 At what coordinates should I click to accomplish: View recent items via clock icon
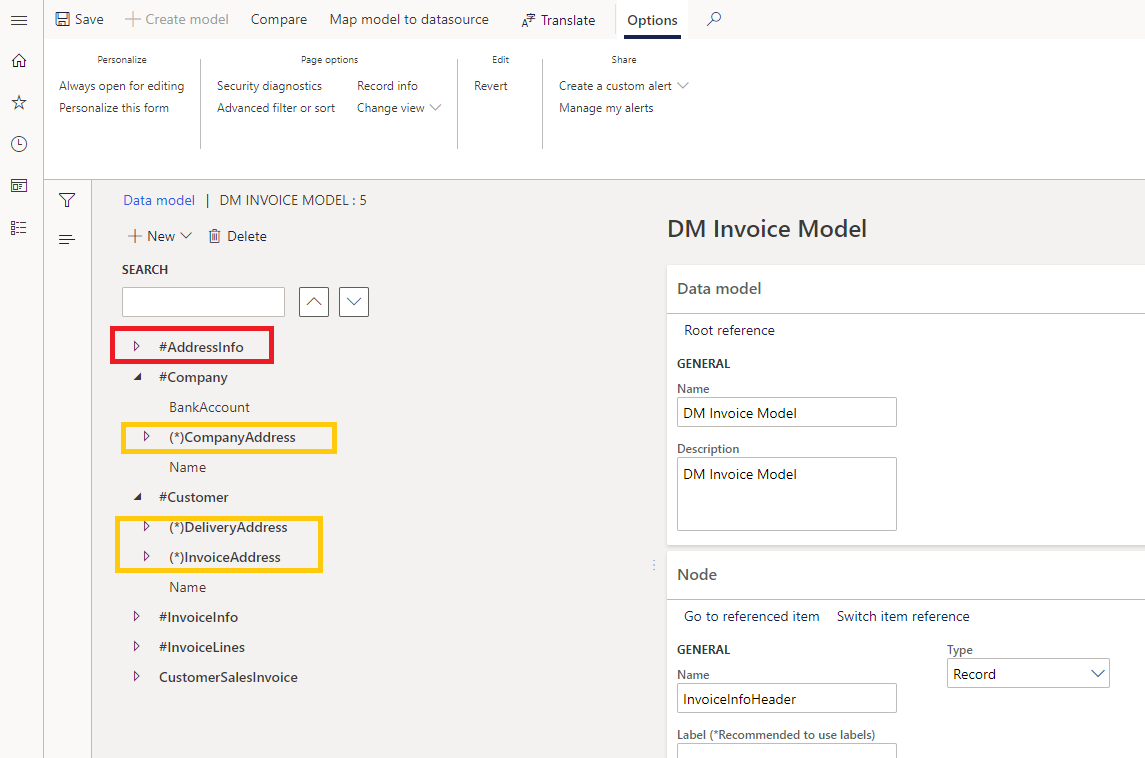click(x=19, y=143)
